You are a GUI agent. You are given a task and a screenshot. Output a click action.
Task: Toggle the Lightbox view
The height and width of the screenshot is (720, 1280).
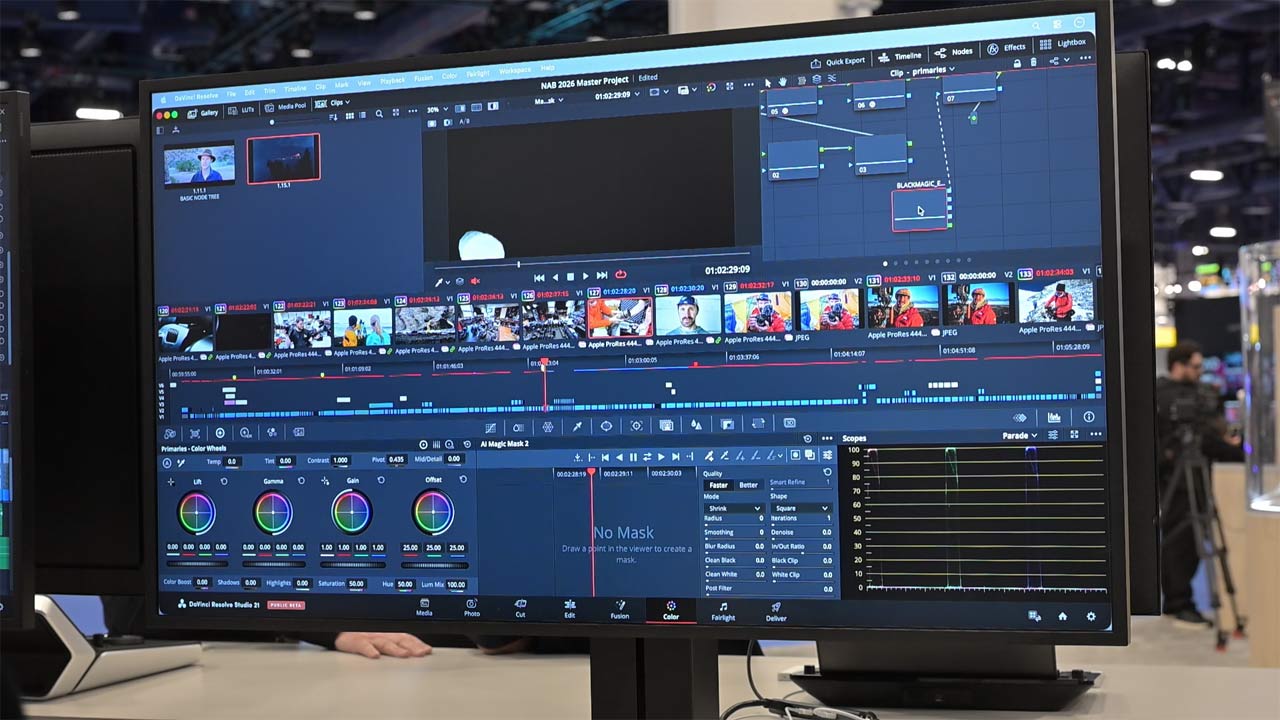1064,43
